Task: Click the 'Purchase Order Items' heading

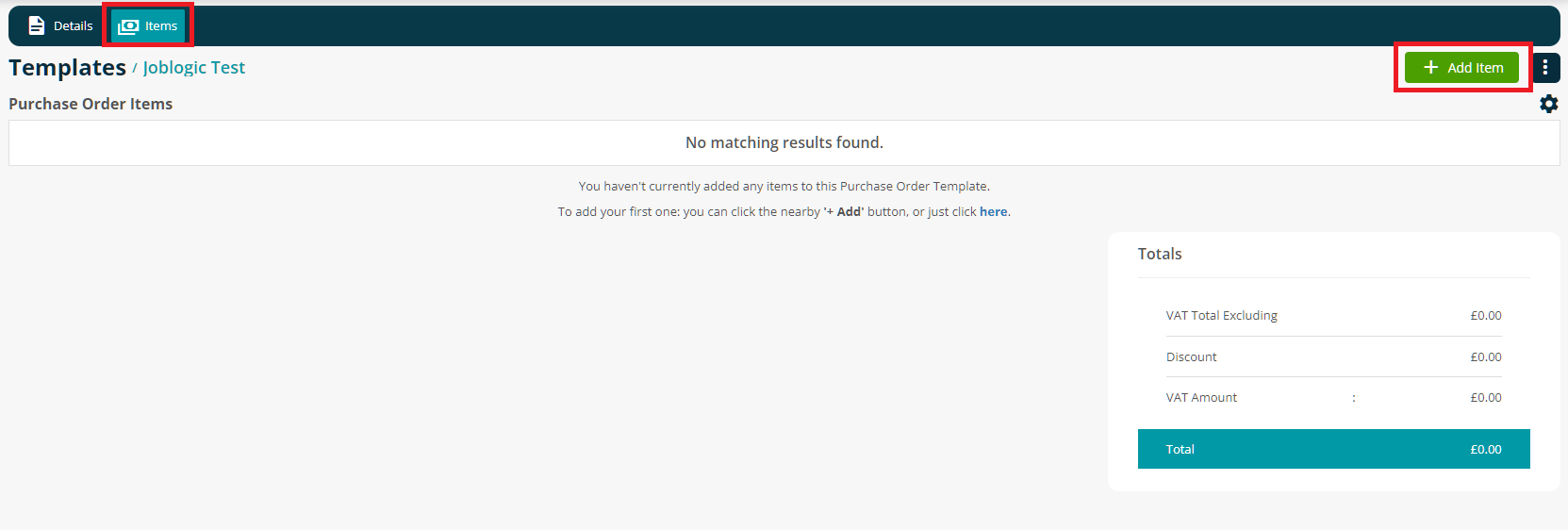Action: 91,104
